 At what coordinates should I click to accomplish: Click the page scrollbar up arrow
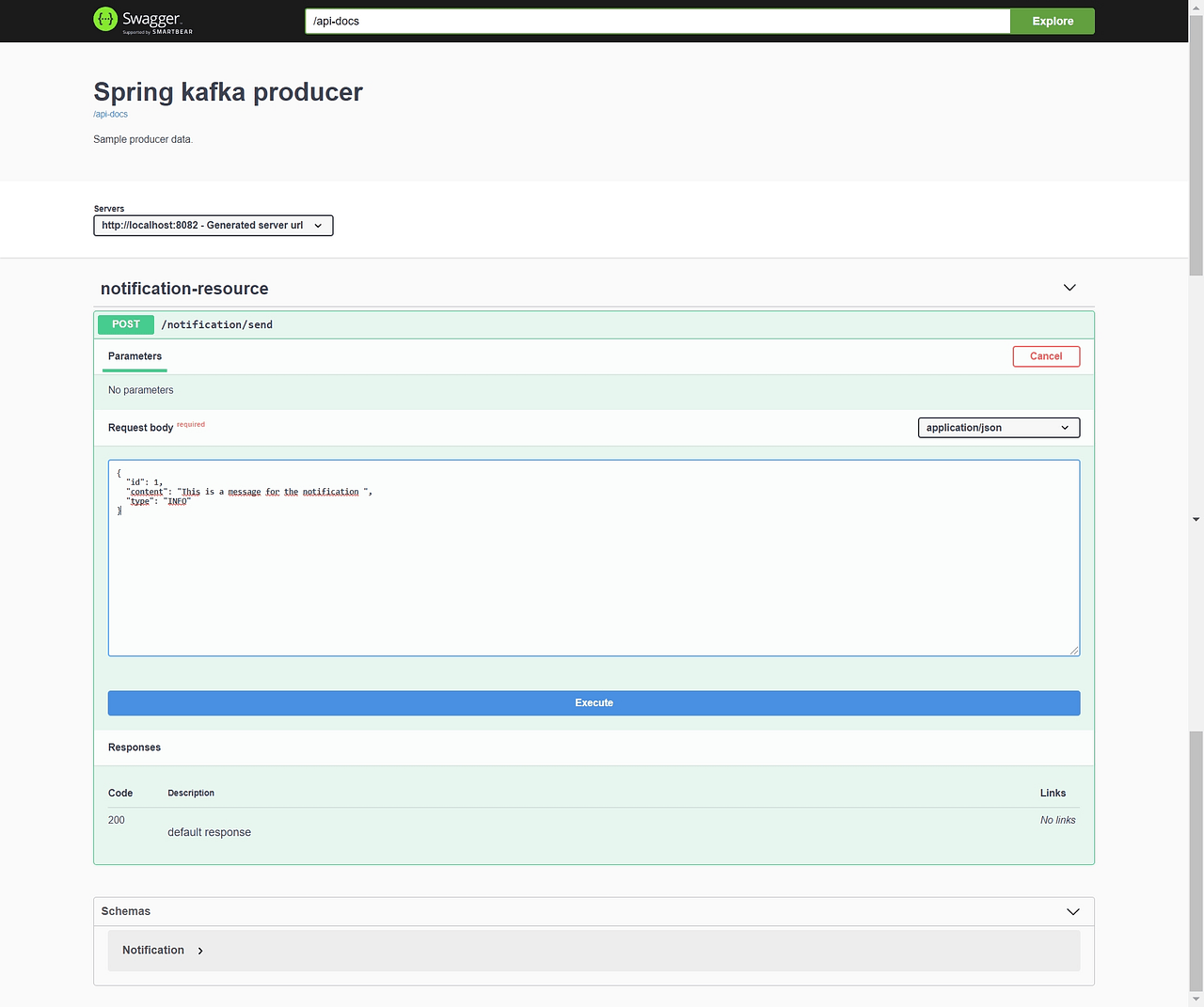1196,8
